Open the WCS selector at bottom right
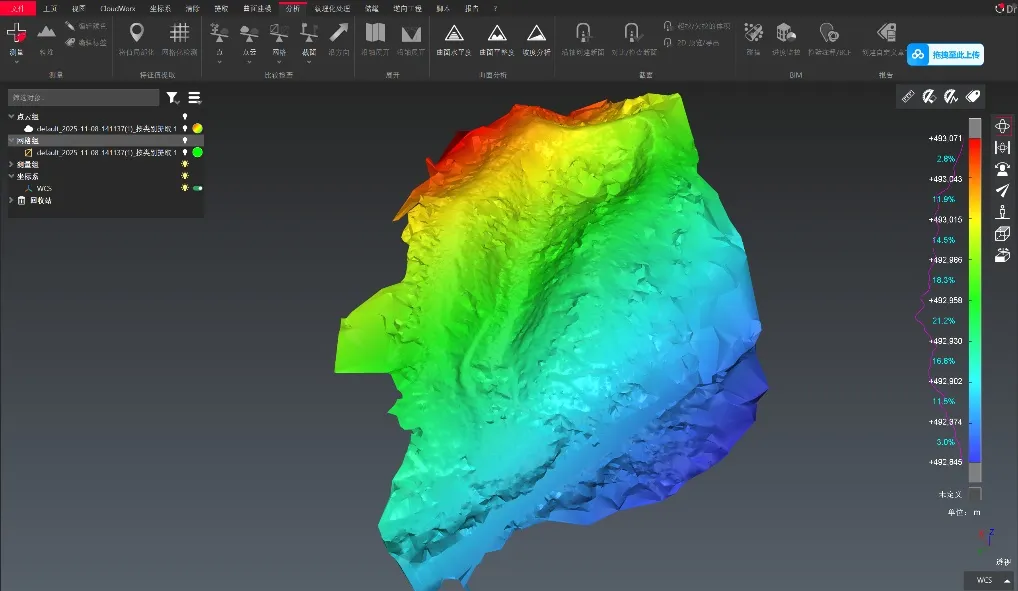The width and height of the screenshot is (1018, 591). pyautogui.click(x=991, y=581)
